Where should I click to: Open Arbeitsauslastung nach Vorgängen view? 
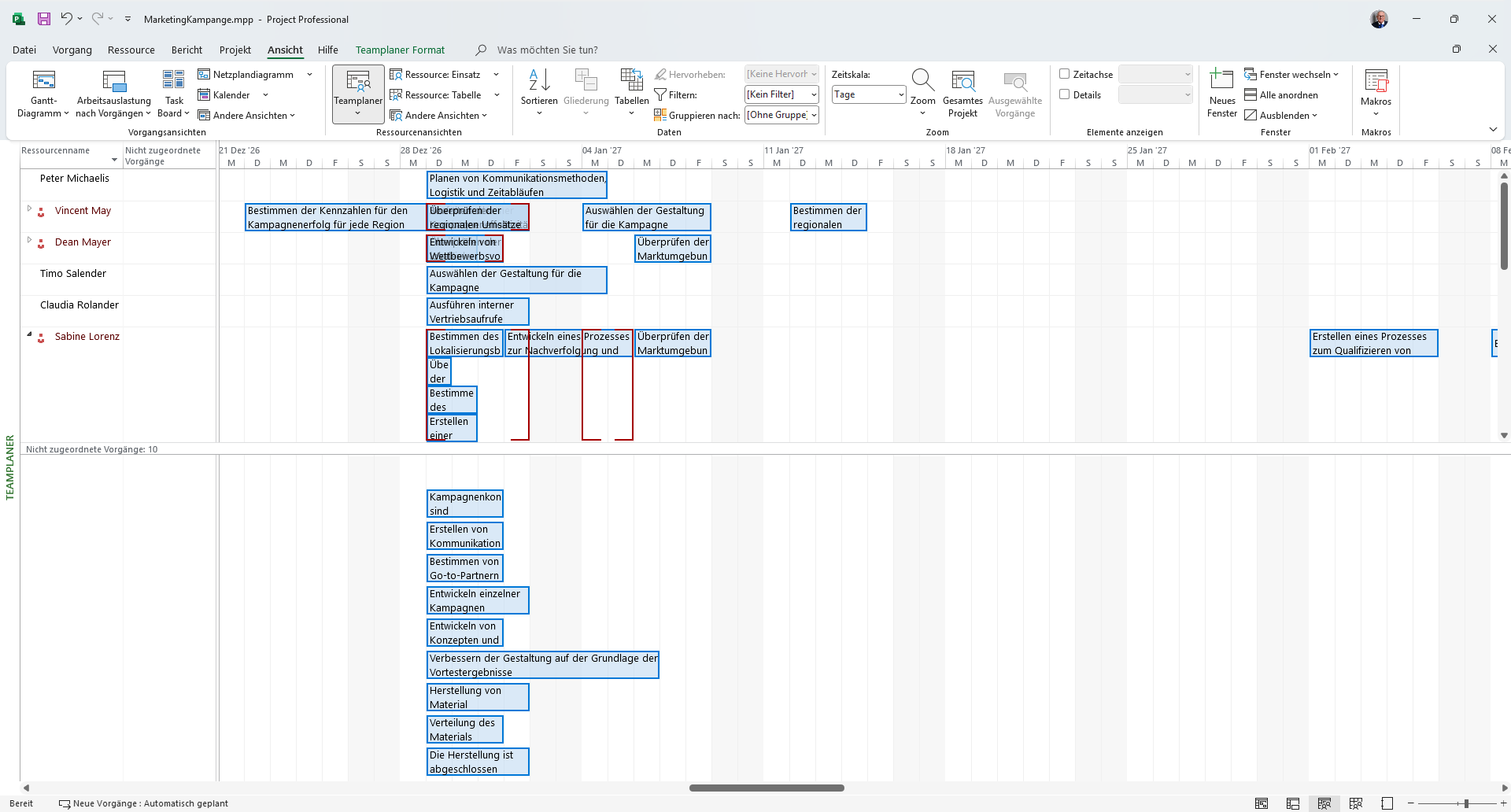tap(114, 94)
